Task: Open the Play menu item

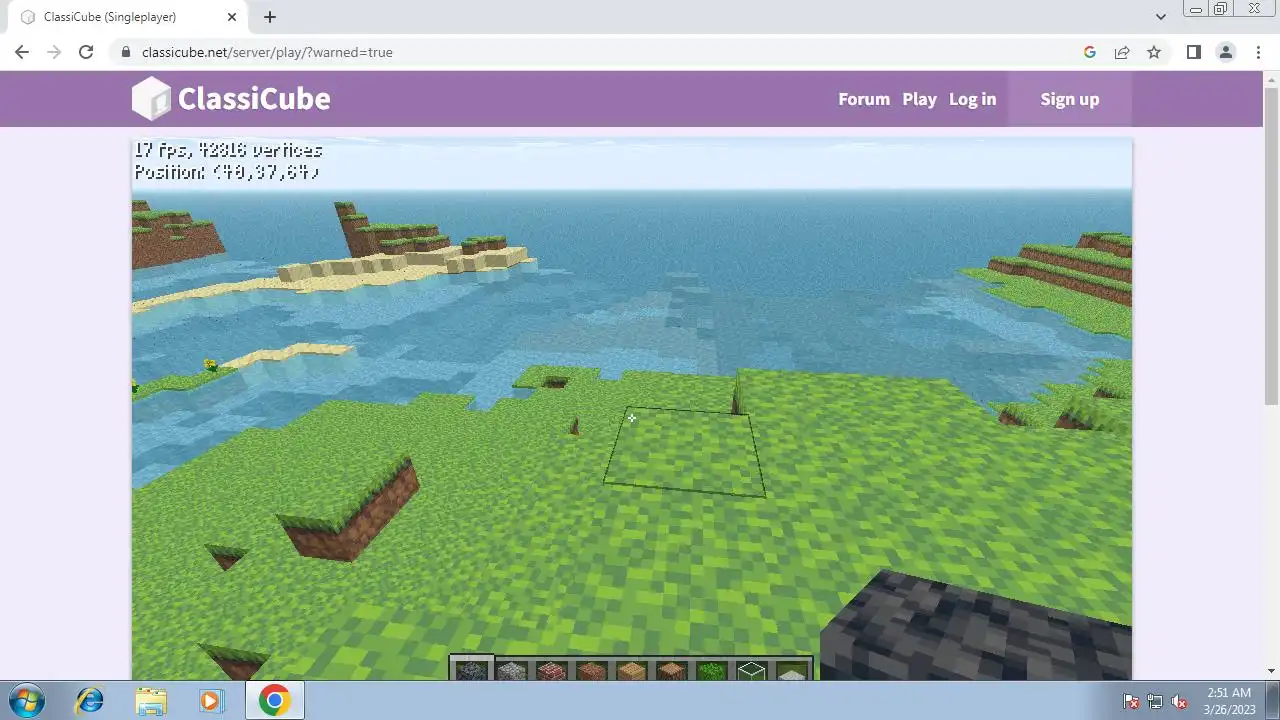Action: 919,99
